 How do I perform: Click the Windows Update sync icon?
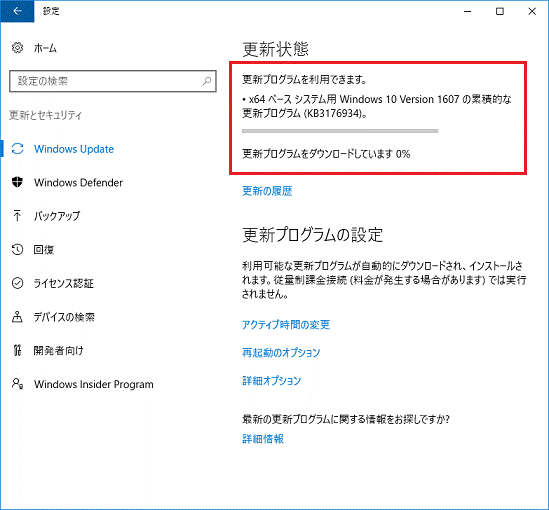(x=18, y=149)
